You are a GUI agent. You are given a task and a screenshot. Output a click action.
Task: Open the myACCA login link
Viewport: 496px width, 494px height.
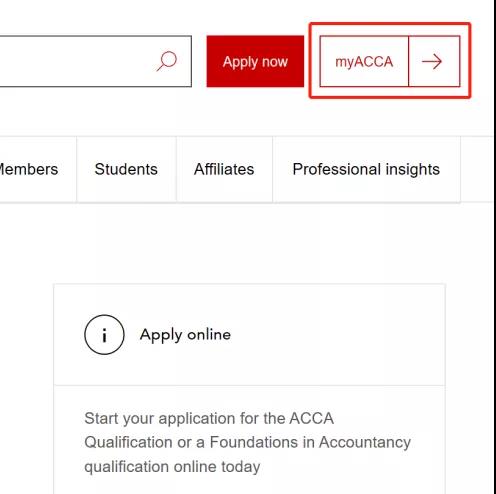364,61
